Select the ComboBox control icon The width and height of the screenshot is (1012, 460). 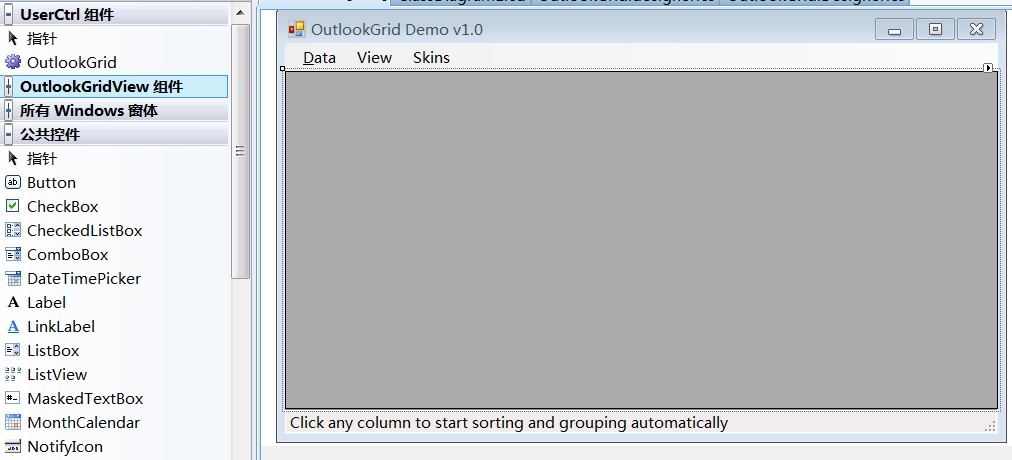click(x=12, y=254)
